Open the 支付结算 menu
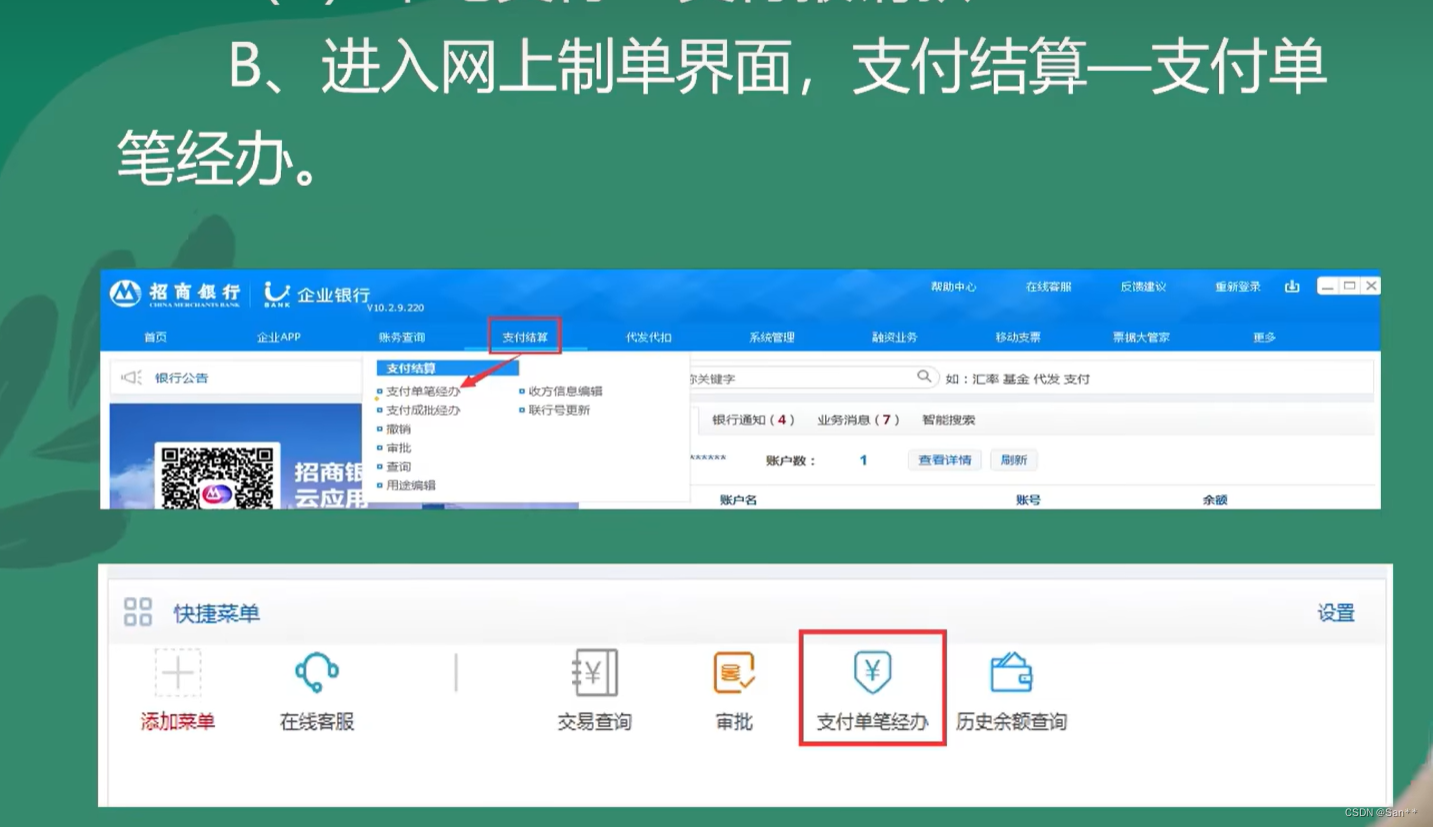 (525, 337)
